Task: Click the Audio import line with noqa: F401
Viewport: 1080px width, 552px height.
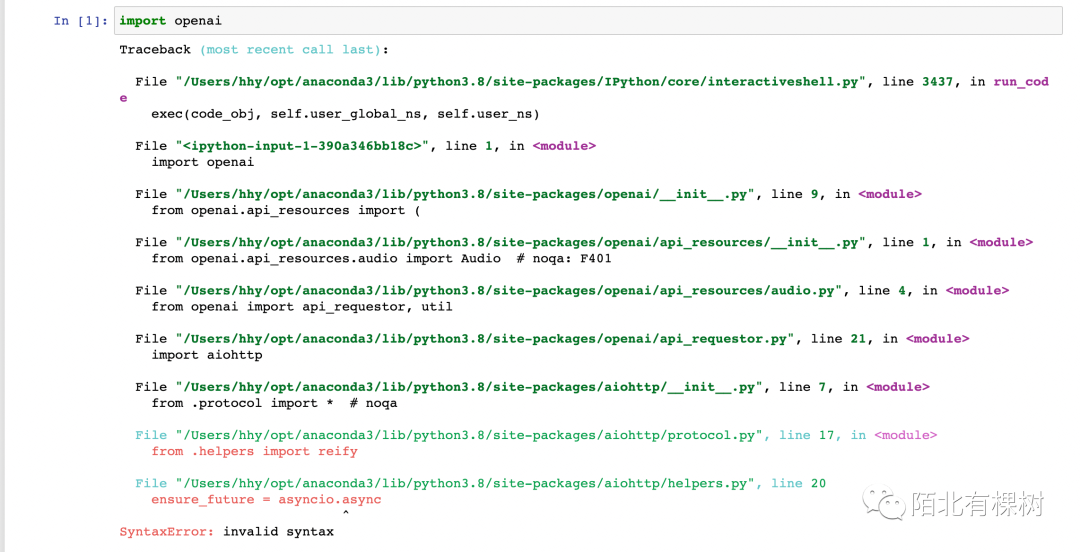Action: (x=381, y=258)
